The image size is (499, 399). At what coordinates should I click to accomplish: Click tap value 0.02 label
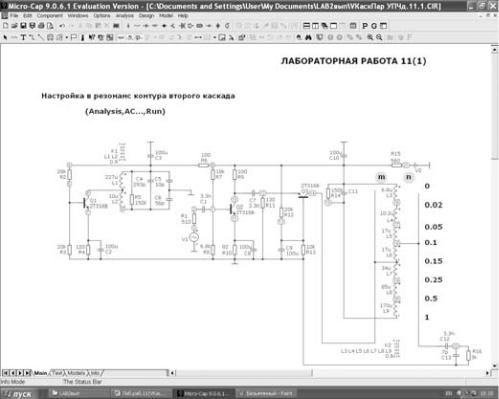click(x=433, y=205)
